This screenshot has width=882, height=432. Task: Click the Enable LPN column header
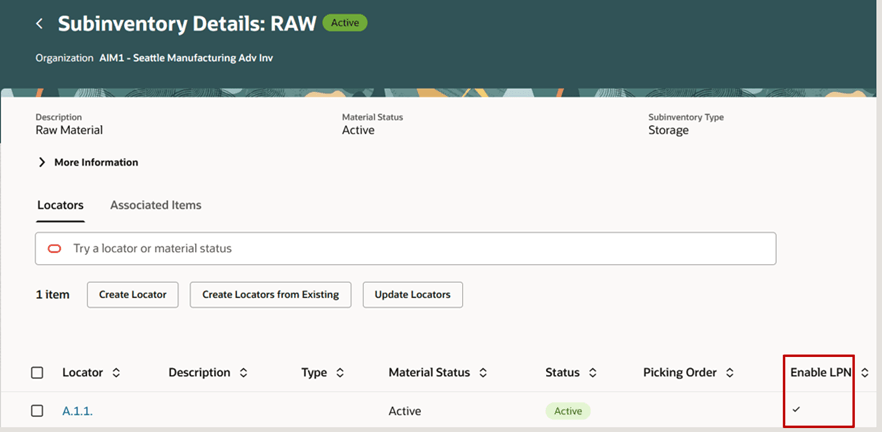821,372
